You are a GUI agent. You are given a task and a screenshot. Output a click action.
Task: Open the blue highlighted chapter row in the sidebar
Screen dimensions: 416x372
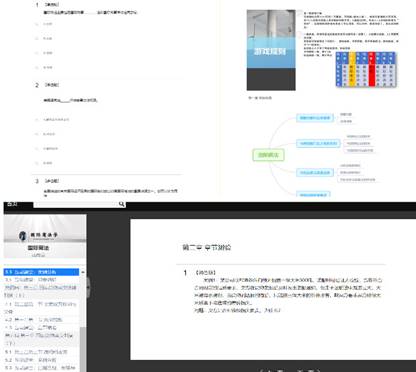41,272
